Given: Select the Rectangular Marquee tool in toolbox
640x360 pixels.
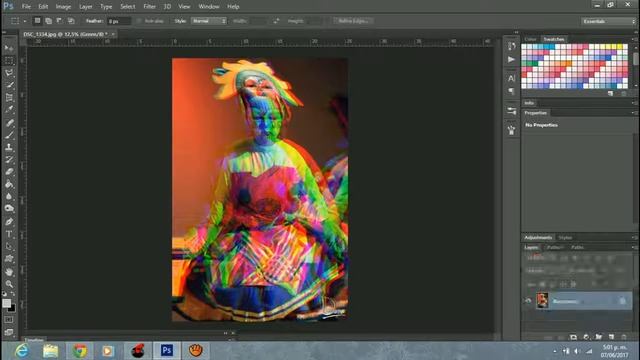Looking at the screenshot, I should [9, 60].
